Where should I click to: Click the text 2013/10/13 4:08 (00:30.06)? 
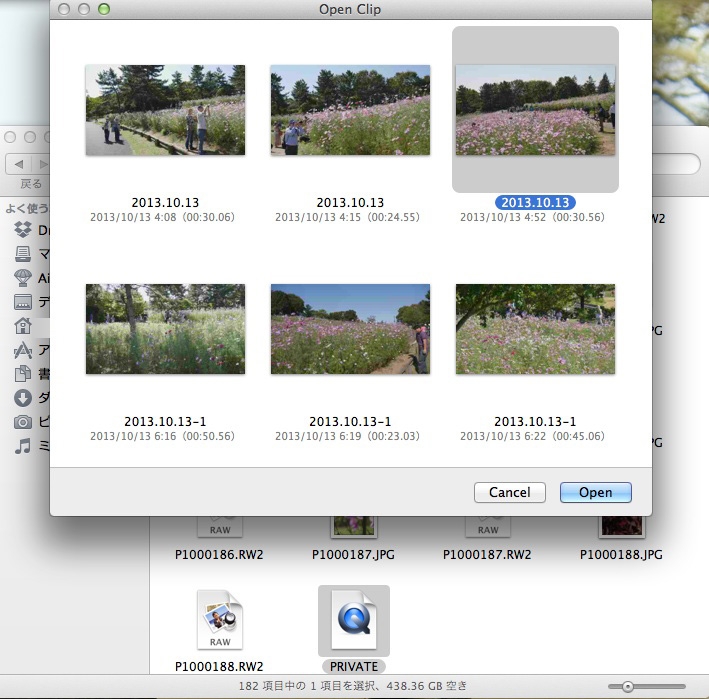point(162,217)
